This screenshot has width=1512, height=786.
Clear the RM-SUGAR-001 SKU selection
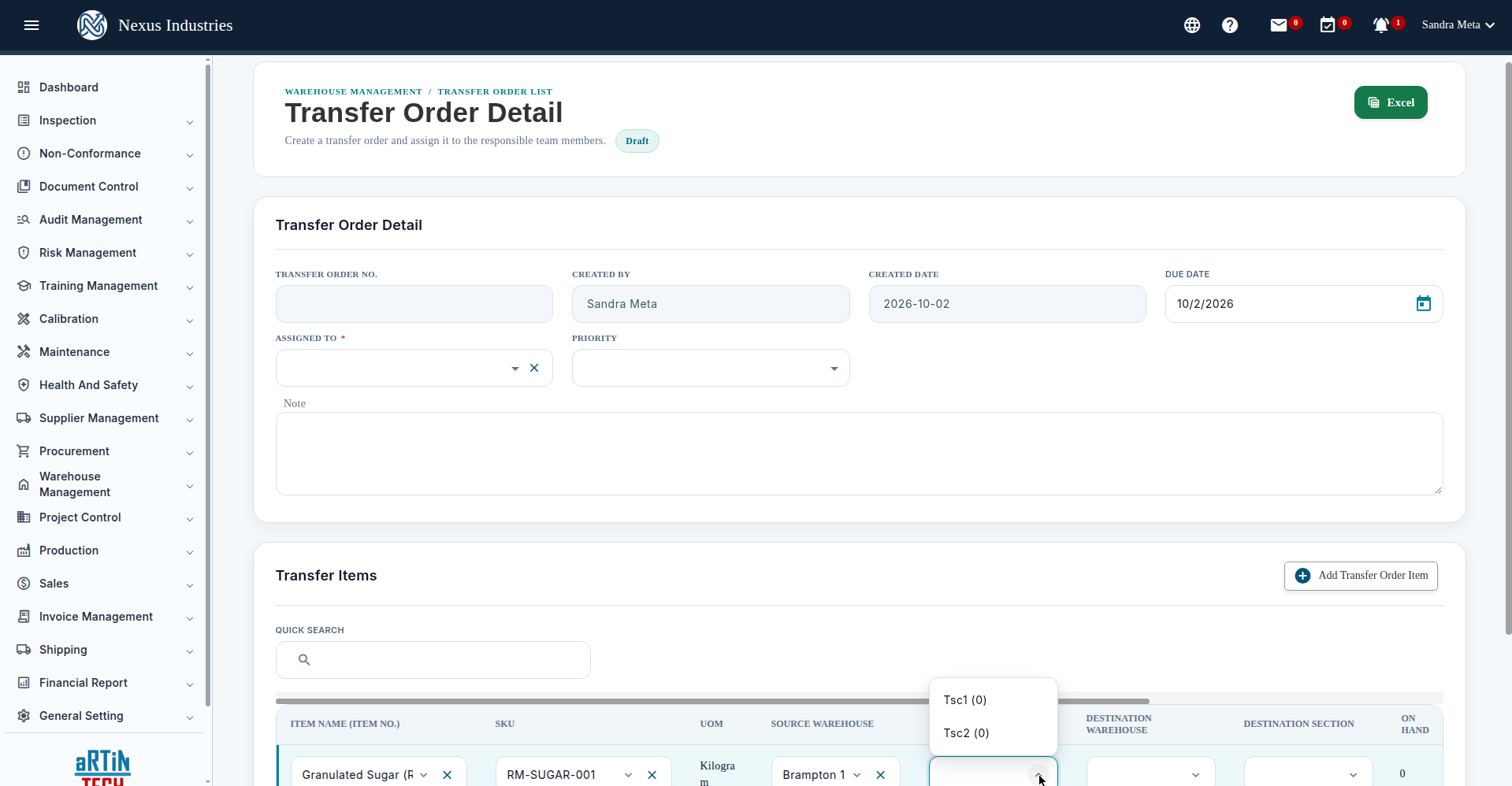(x=652, y=775)
